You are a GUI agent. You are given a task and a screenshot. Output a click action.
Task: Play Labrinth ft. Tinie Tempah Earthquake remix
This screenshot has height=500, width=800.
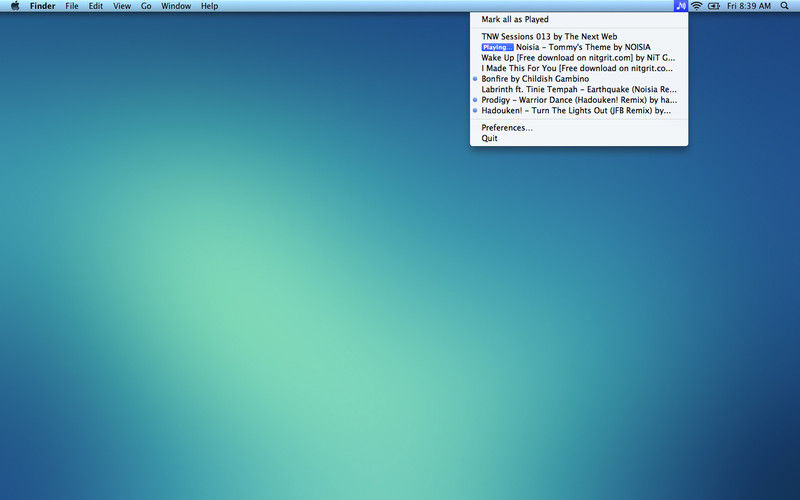tap(579, 89)
